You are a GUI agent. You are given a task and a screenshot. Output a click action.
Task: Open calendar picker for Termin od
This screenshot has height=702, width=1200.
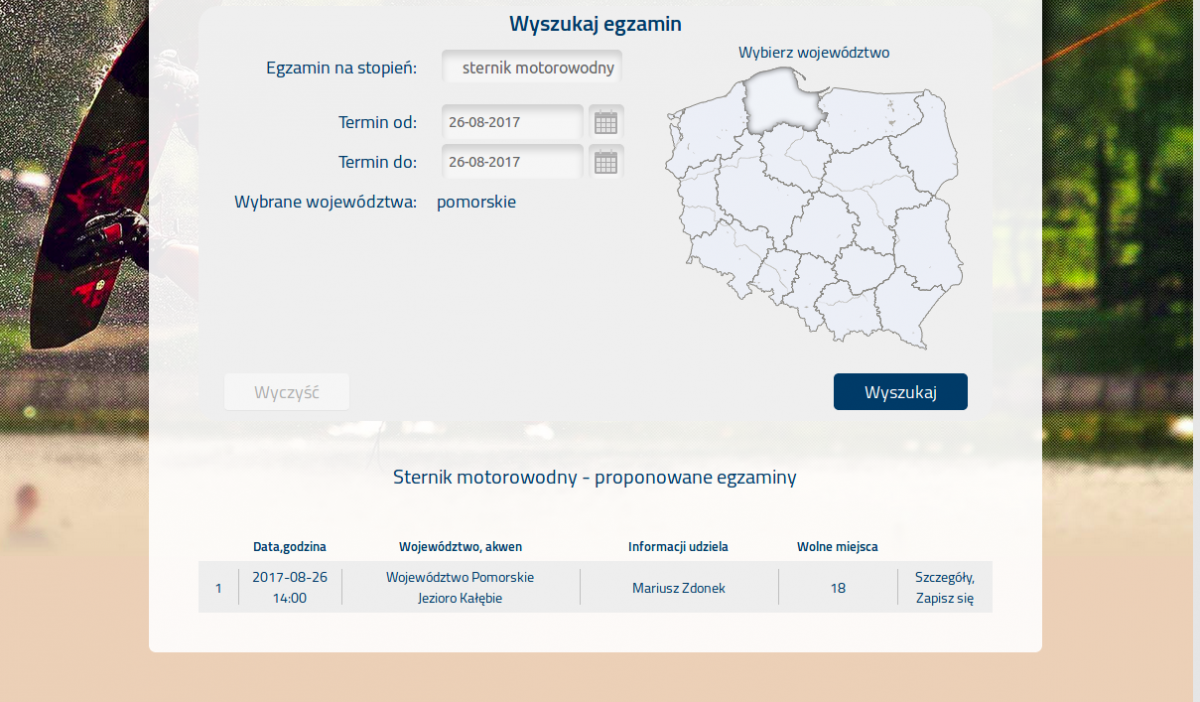pyautogui.click(x=606, y=123)
